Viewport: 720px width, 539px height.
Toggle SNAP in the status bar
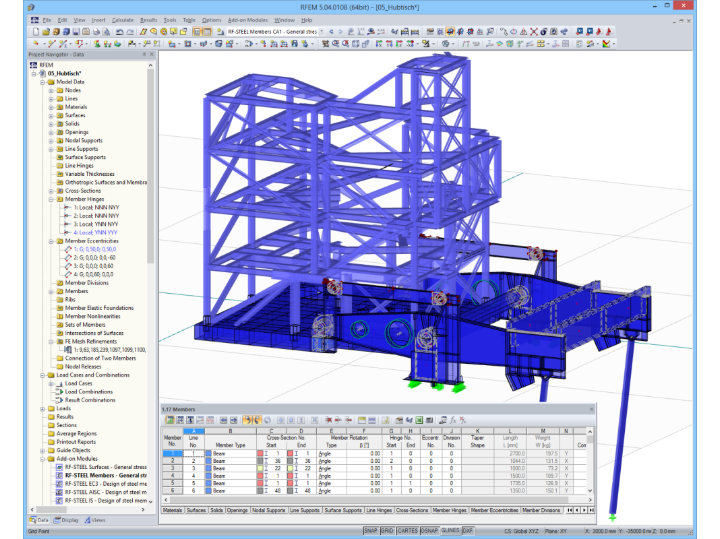click(371, 531)
